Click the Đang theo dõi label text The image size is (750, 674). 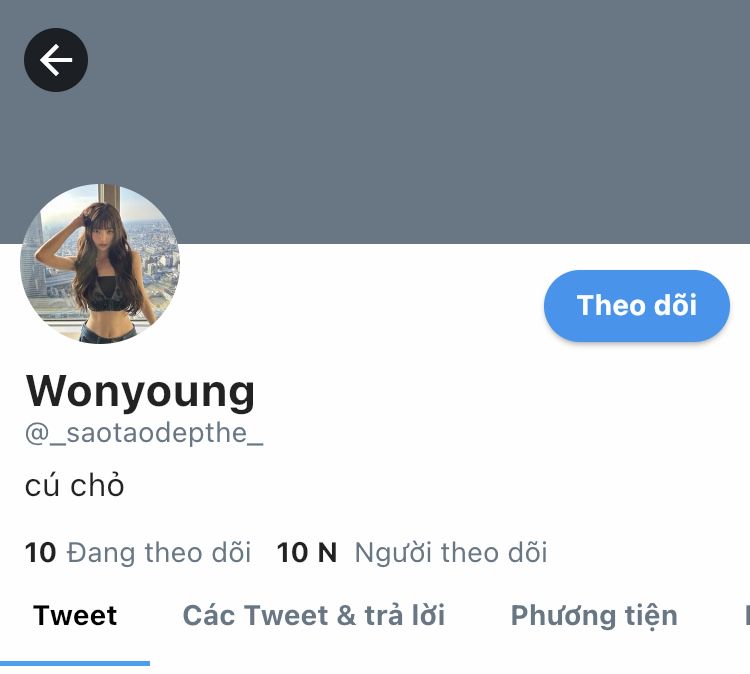[x=159, y=552]
